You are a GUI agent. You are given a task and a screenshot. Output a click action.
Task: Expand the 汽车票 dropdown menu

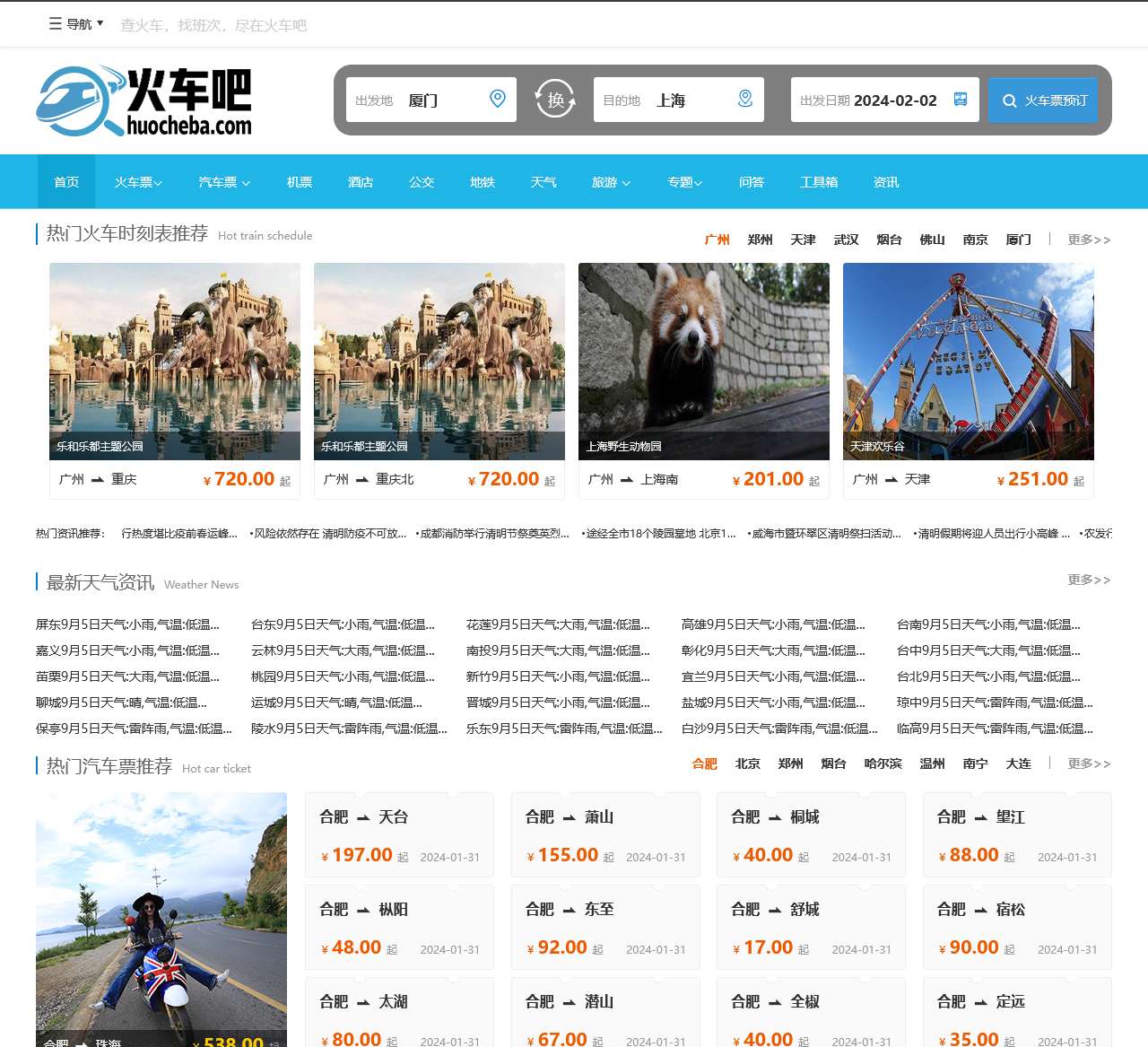coord(224,182)
